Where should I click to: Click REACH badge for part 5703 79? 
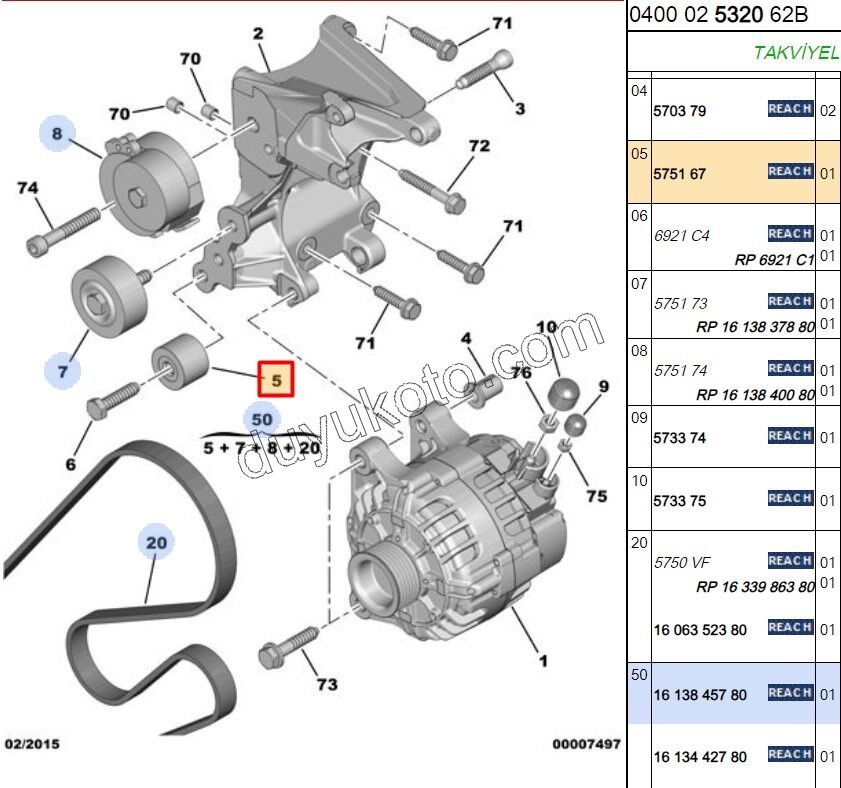pyautogui.click(x=789, y=109)
